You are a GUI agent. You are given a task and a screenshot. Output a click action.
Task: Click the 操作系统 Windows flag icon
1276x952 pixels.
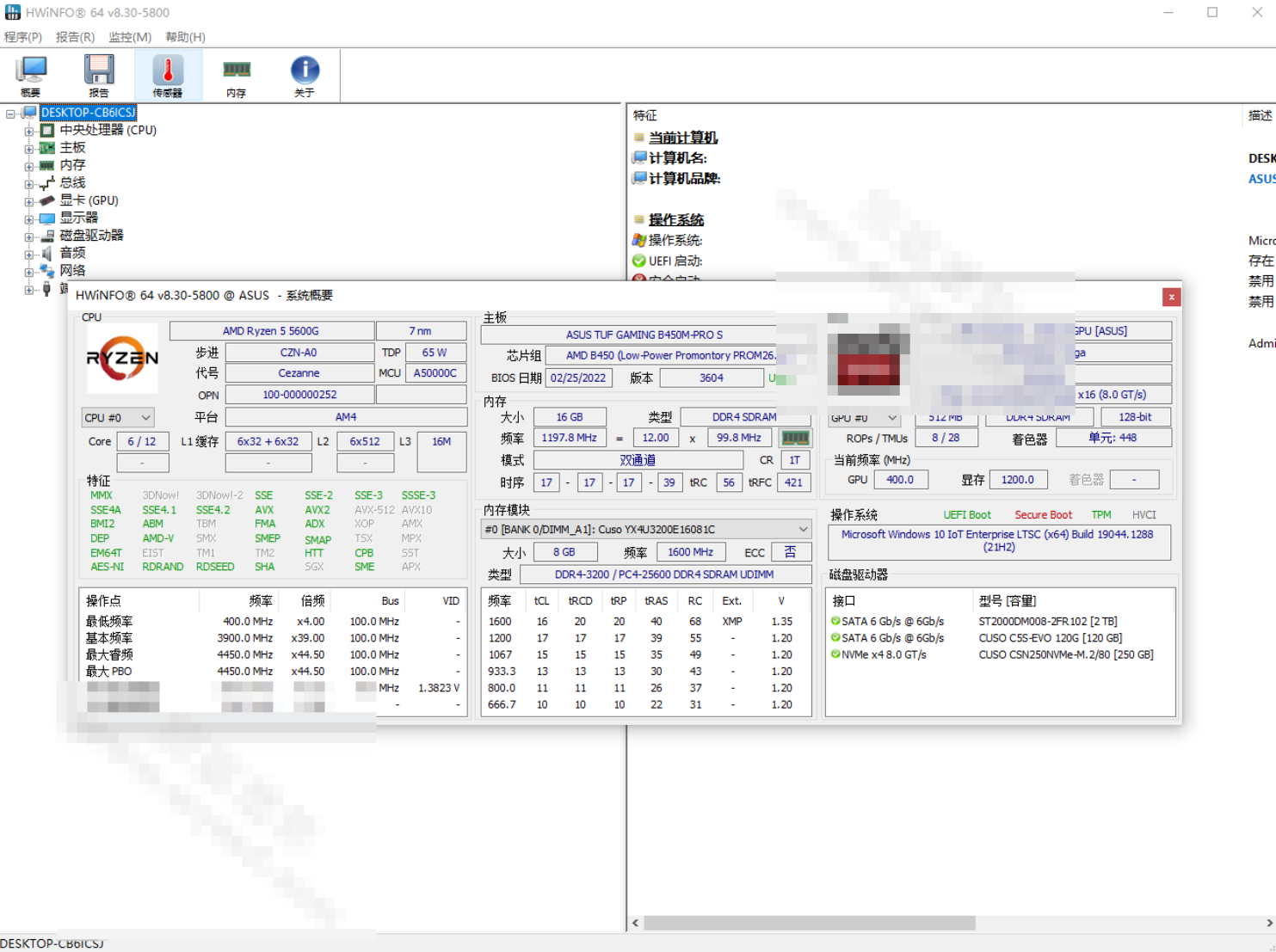tap(639, 240)
